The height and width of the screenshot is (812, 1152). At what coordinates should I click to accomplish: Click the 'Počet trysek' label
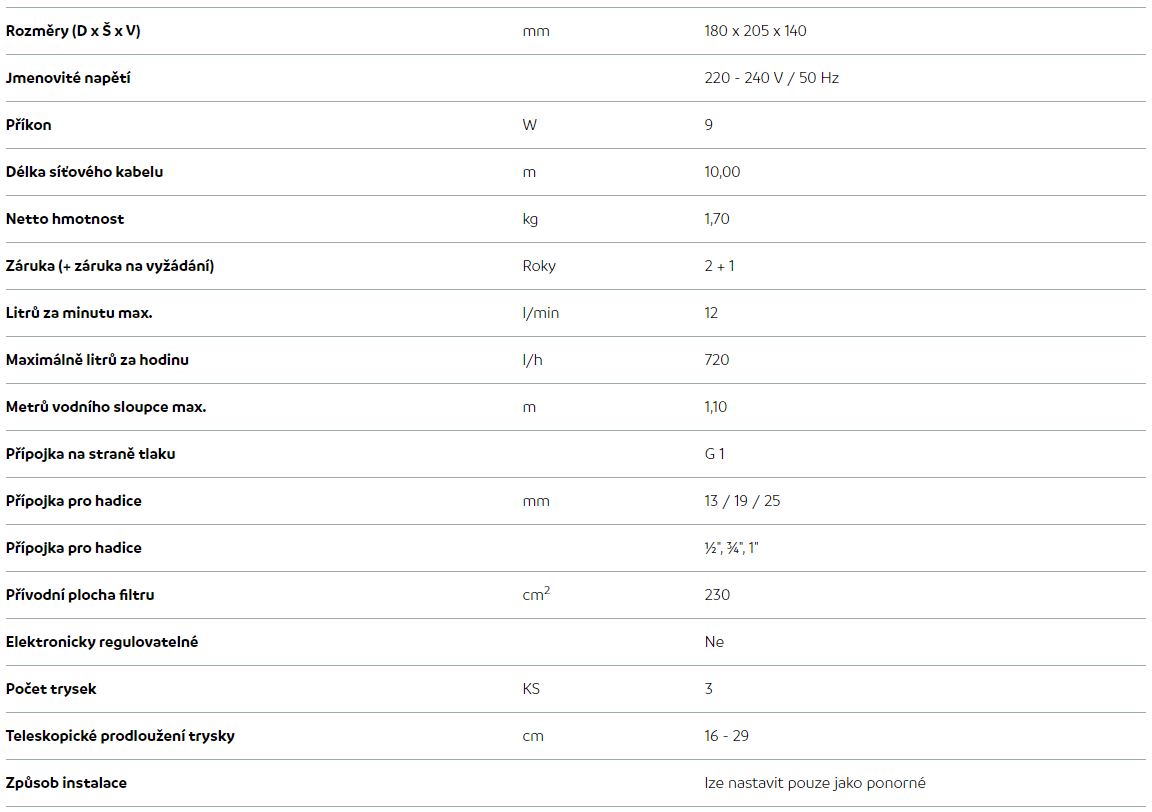click(51, 689)
